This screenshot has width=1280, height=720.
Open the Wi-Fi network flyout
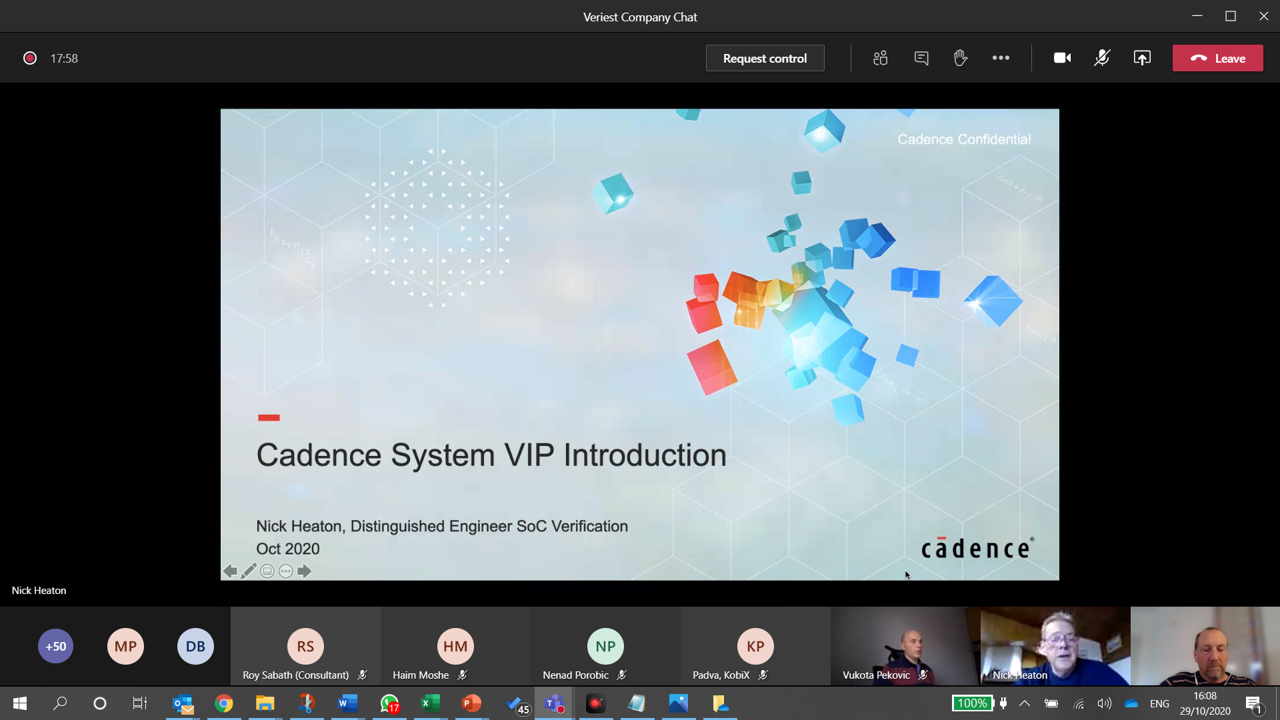pyautogui.click(x=1078, y=703)
